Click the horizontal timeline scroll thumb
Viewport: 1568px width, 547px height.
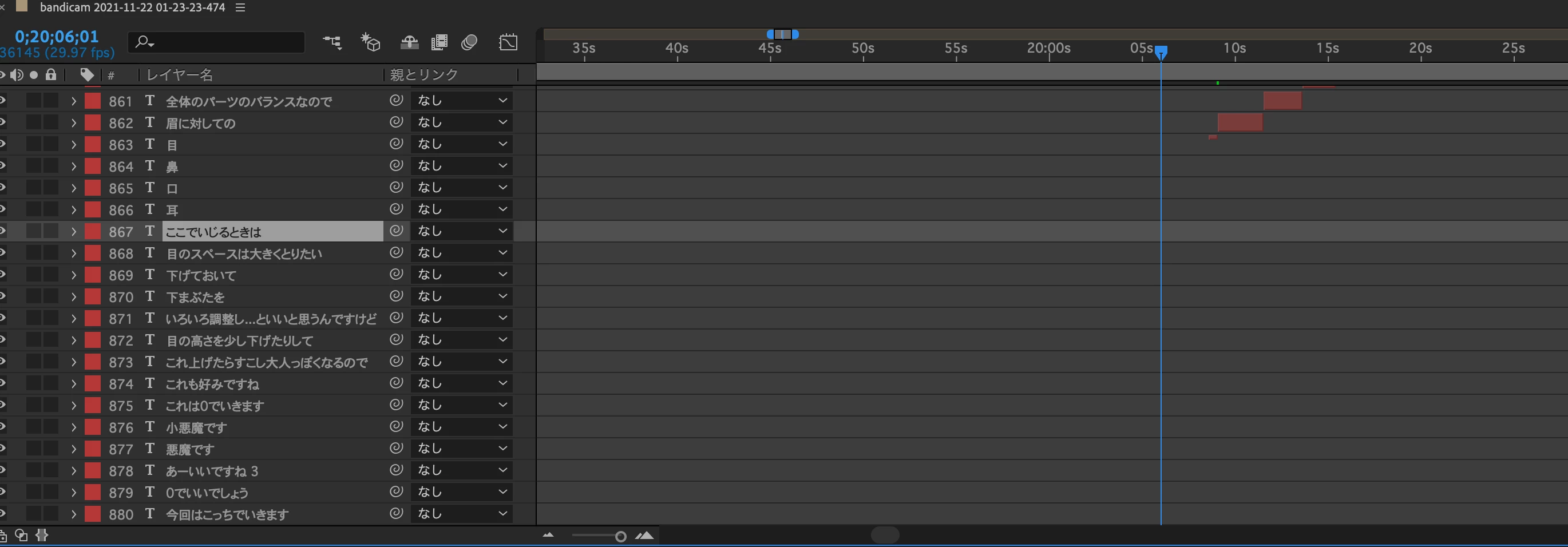885,535
